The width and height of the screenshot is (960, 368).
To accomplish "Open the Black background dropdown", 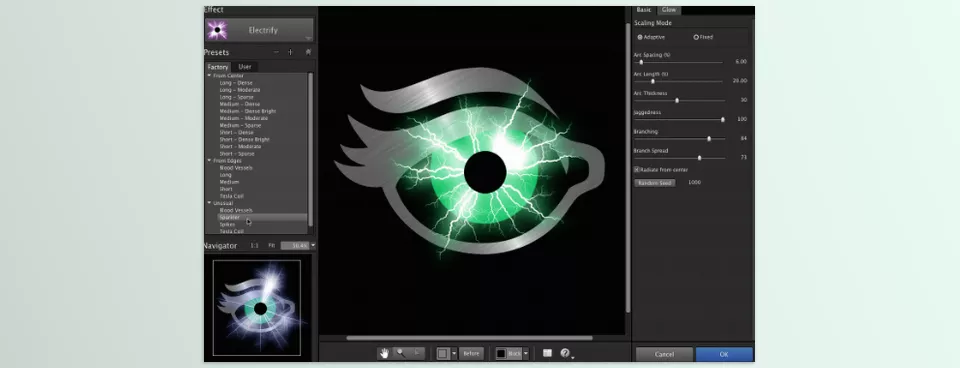I will click(x=525, y=353).
